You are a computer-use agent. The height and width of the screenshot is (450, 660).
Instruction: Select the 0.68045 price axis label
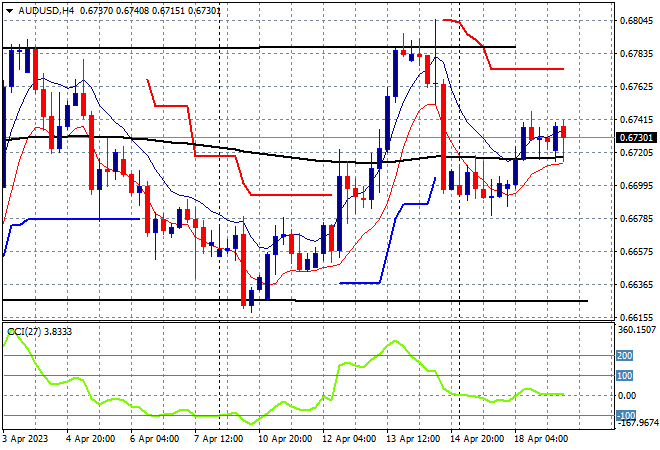point(636,21)
